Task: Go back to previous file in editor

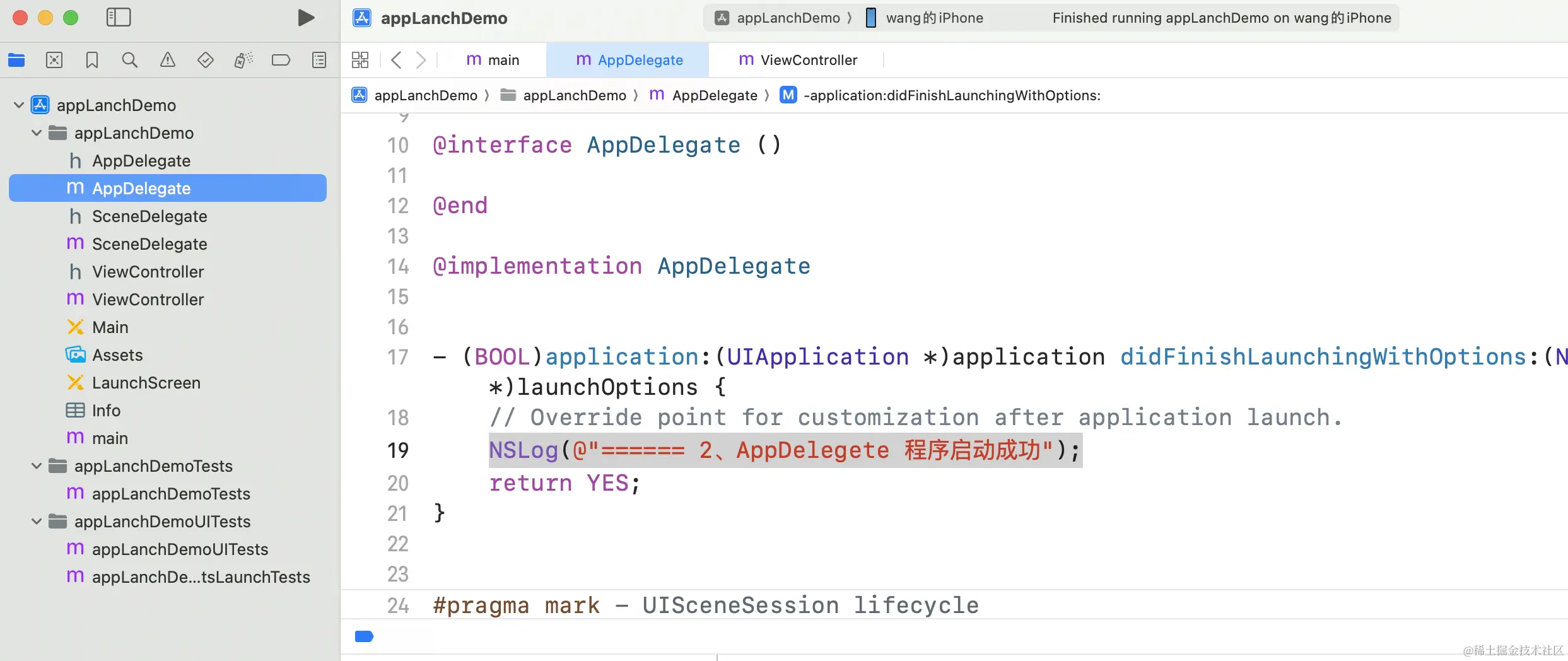Action: pos(396,60)
